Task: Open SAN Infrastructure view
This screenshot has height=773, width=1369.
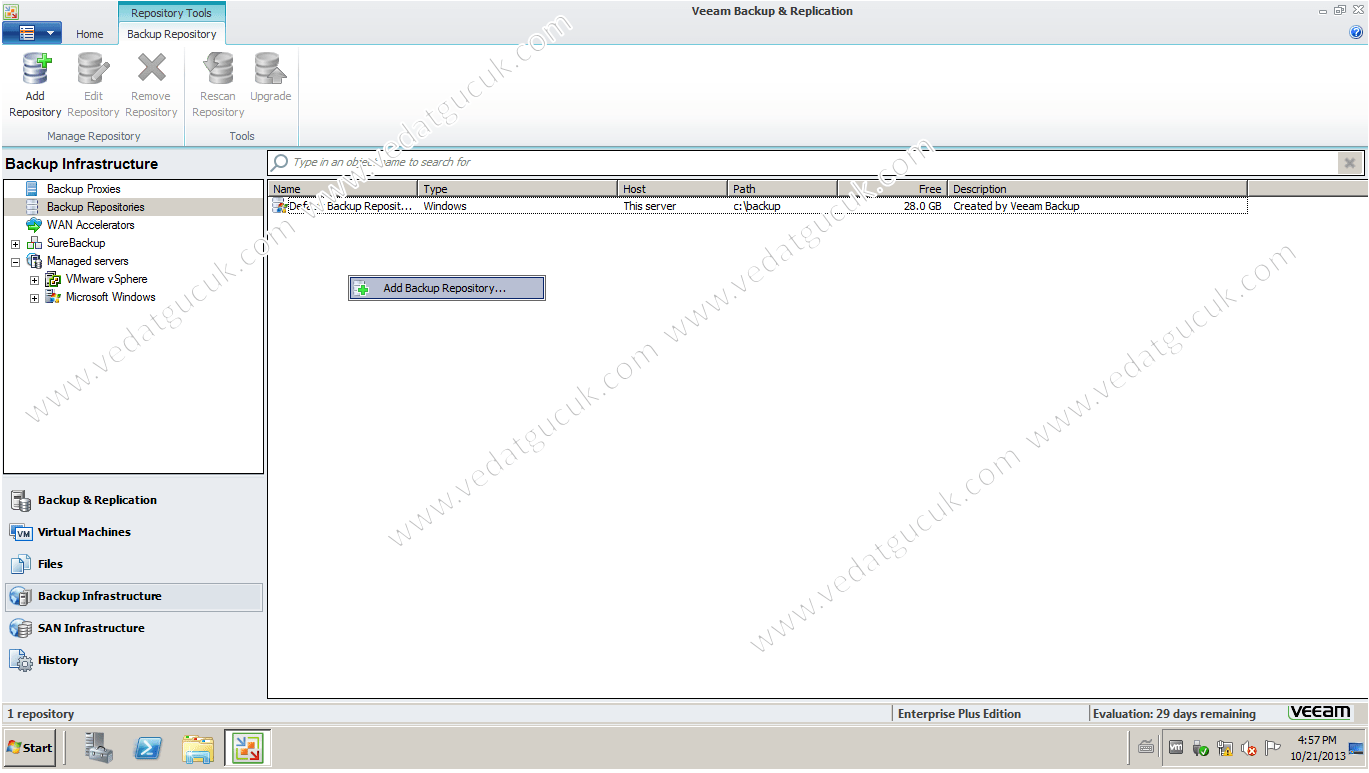Action: click(x=134, y=629)
